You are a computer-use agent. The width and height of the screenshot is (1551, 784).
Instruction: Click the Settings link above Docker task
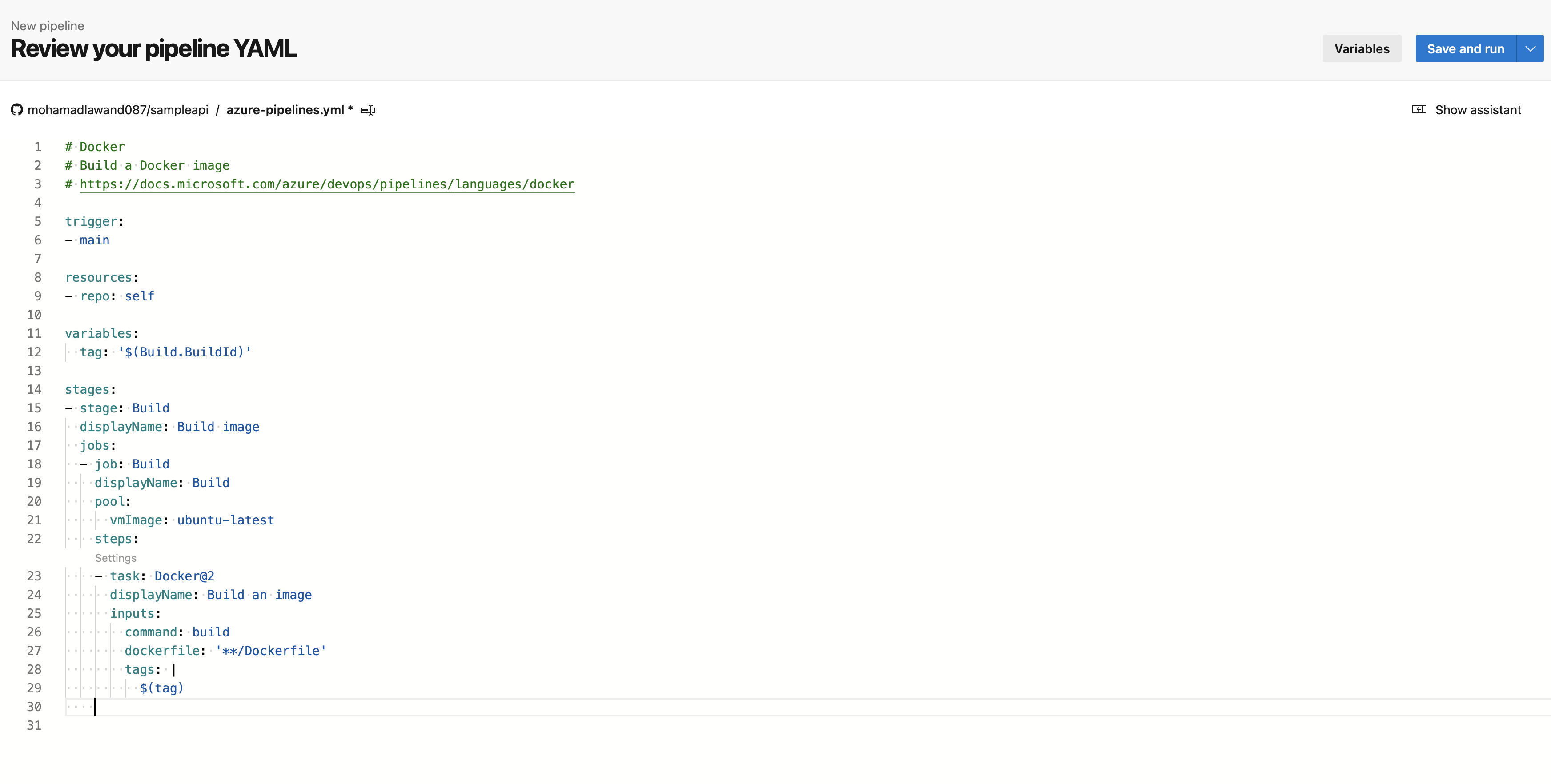[116, 558]
